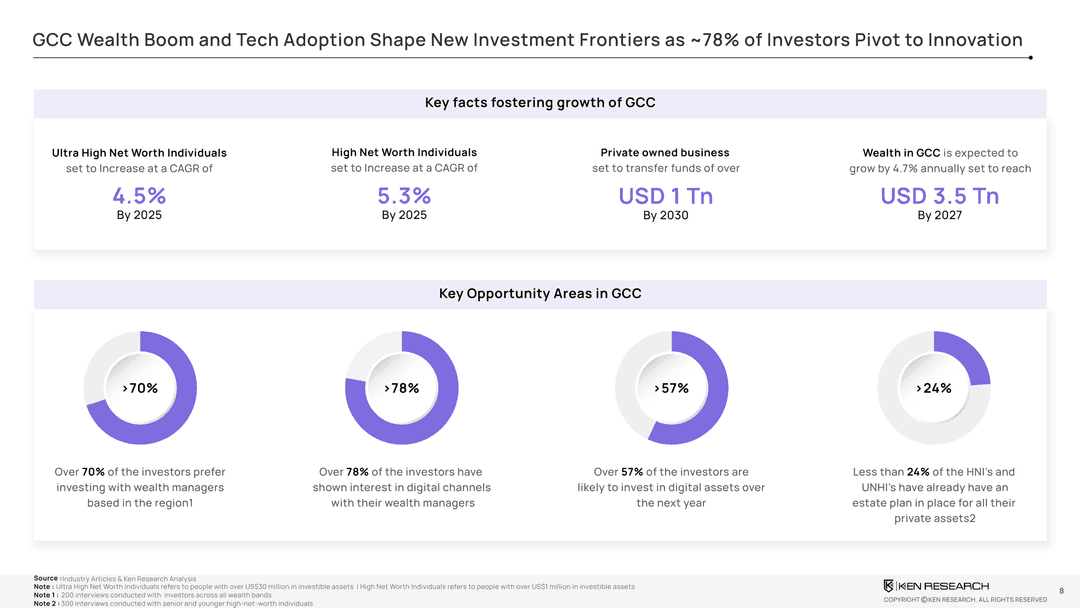1080x608 pixels.
Task: Click the estate plan description text
Action: coord(934,495)
